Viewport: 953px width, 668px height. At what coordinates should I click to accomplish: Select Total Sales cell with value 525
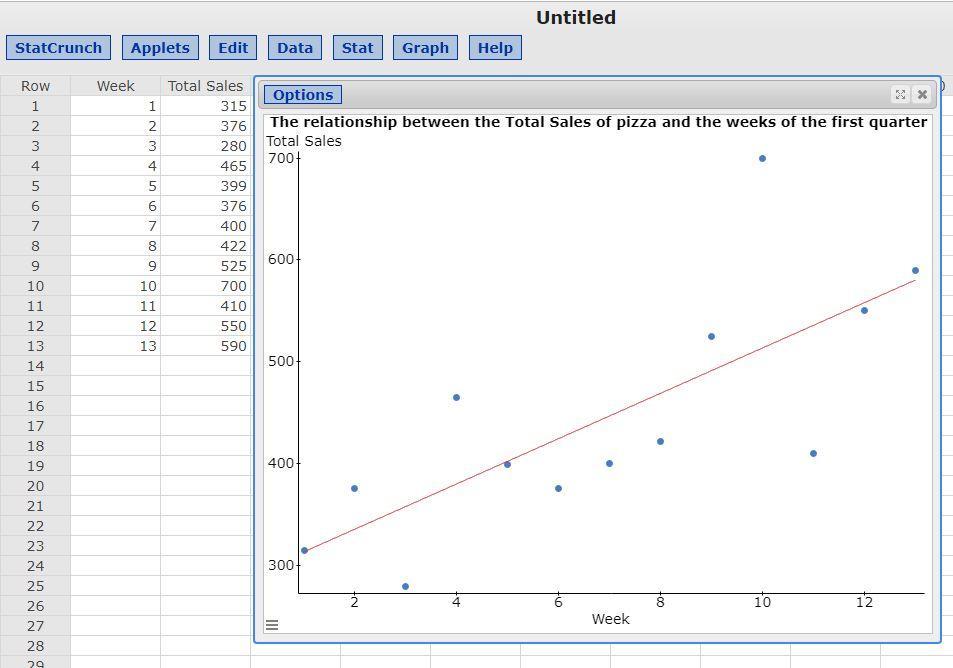pos(205,266)
